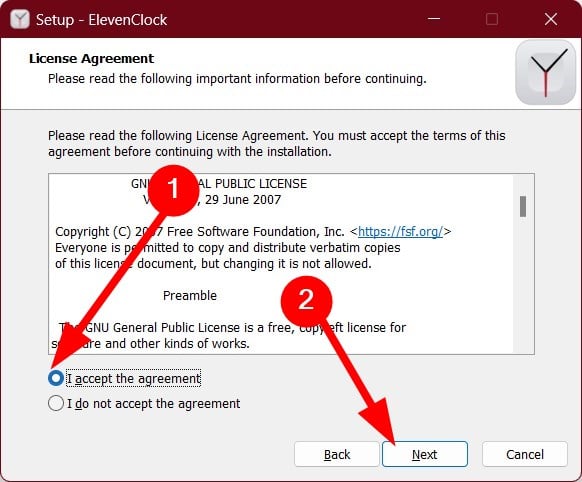This screenshot has height=482, width=582.
Task: Cancel the ElevenClock installation
Action: [x=525, y=454]
